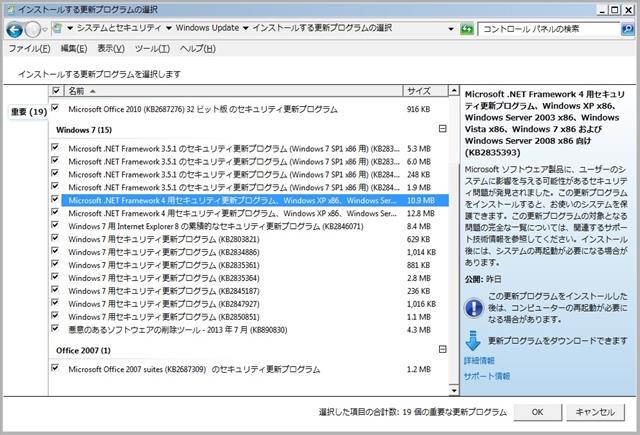Select the KB2845187 update row

(x=249, y=291)
